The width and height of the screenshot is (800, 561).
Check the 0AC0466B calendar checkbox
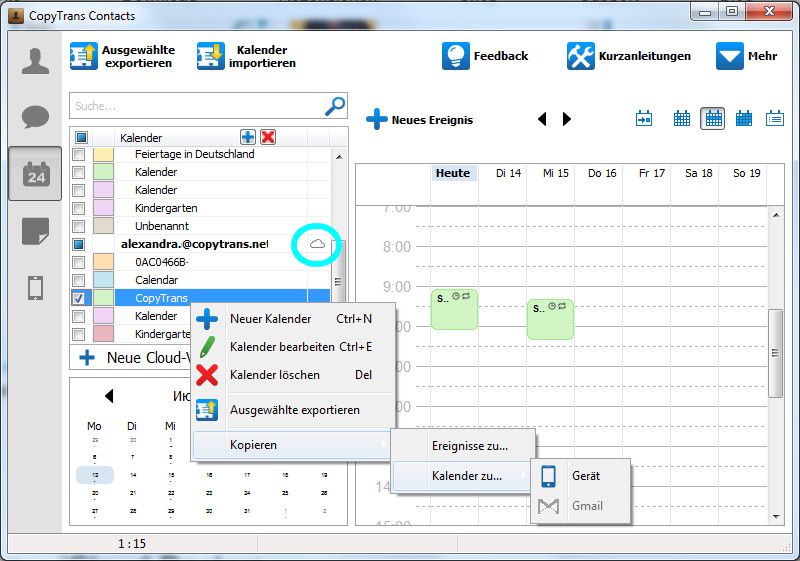[x=79, y=262]
